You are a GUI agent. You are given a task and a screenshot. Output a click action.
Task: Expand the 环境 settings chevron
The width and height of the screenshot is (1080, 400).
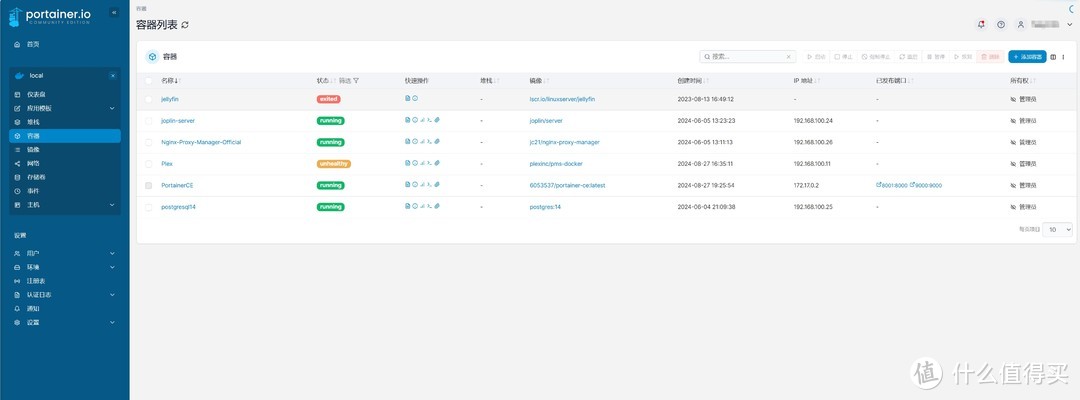tap(112, 267)
